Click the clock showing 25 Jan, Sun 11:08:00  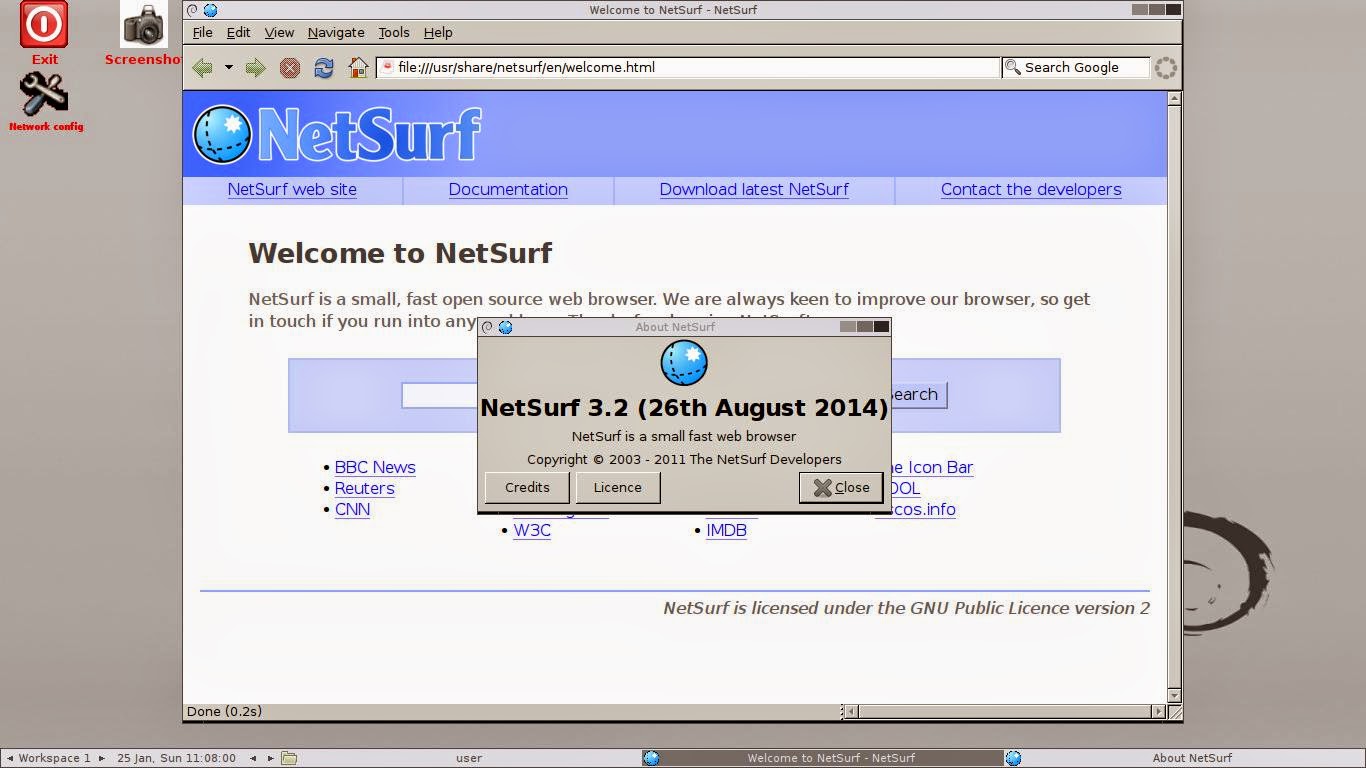[x=176, y=758]
